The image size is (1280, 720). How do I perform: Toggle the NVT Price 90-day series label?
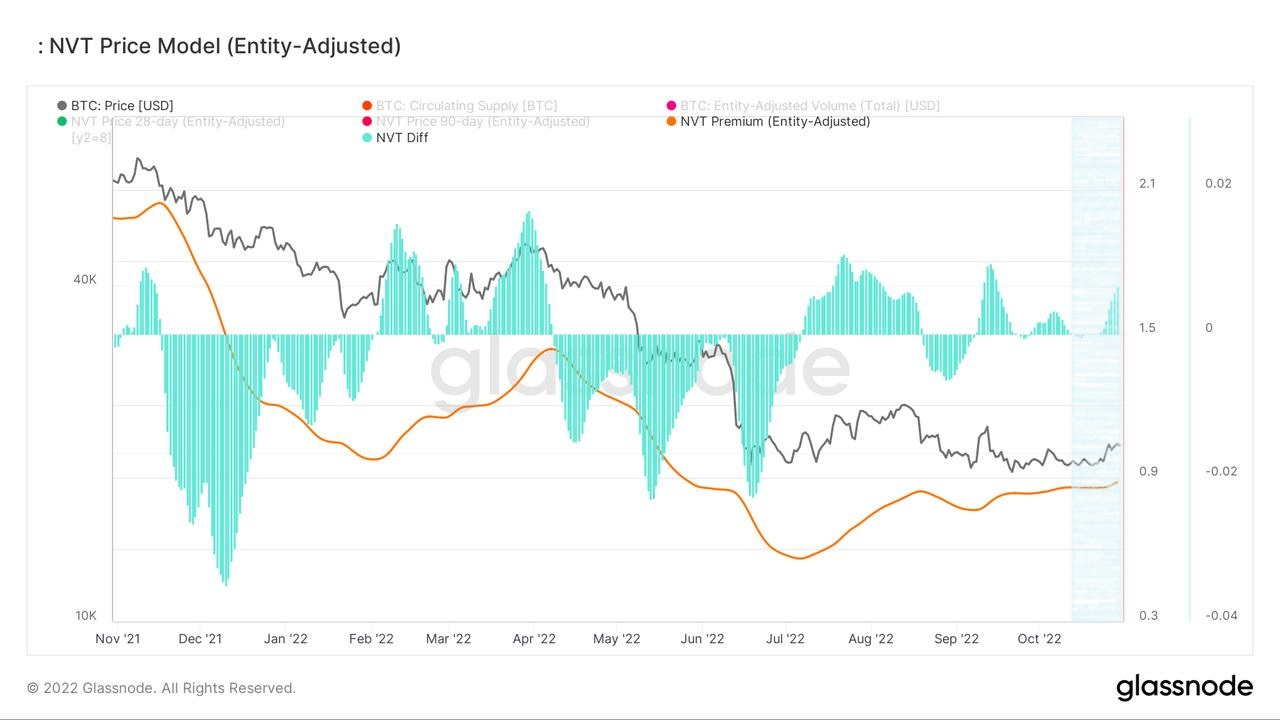(482, 122)
